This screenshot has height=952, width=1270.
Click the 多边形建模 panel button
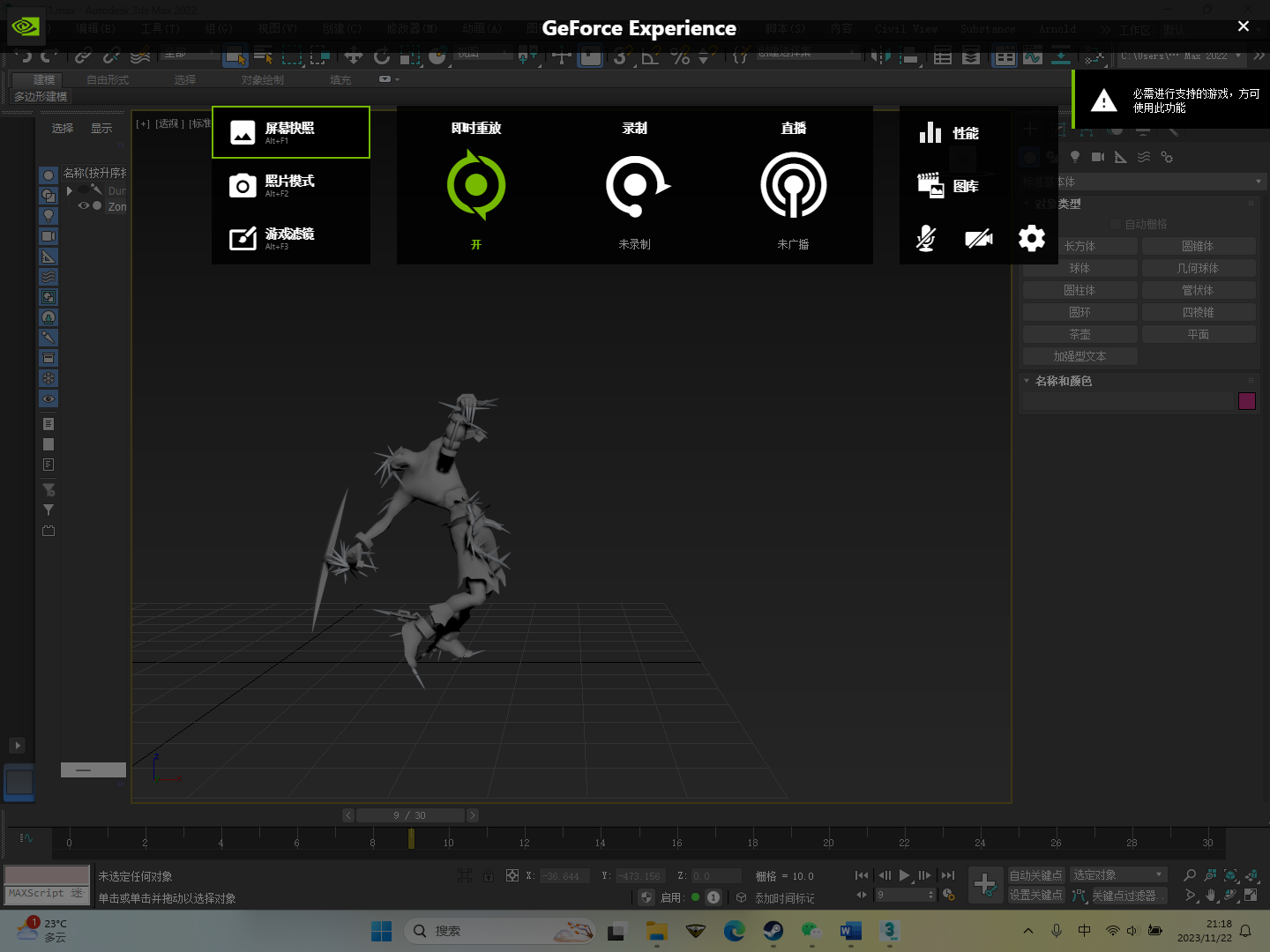[41, 96]
